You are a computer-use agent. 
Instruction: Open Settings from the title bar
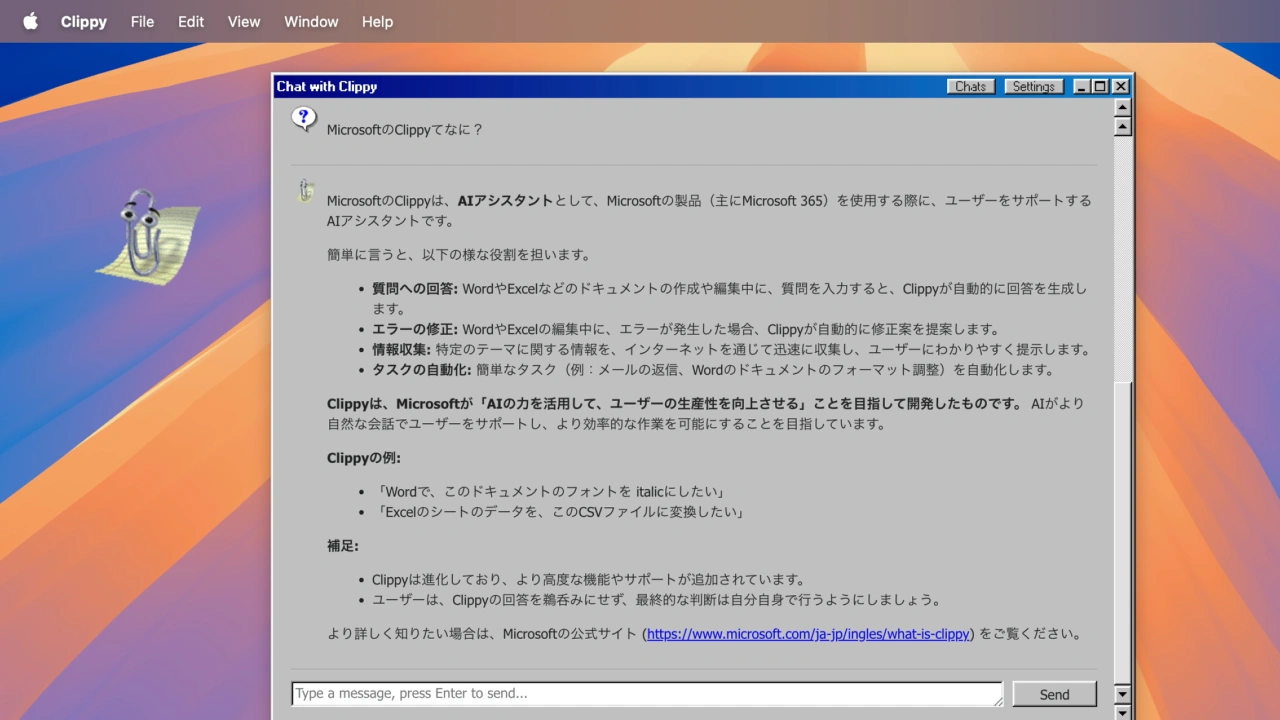click(x=1033, y=87)
